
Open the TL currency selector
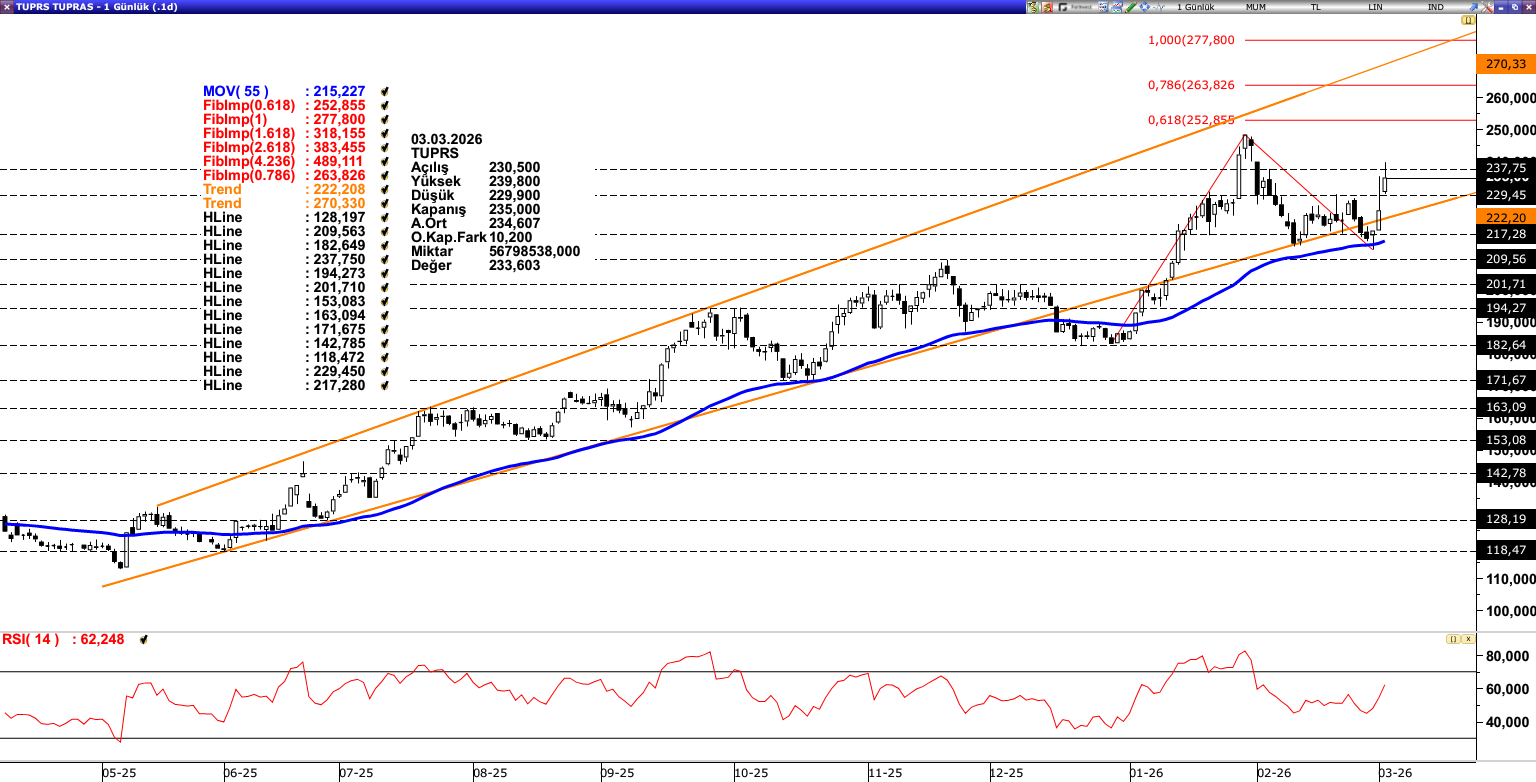click(x=1316, y=7)
